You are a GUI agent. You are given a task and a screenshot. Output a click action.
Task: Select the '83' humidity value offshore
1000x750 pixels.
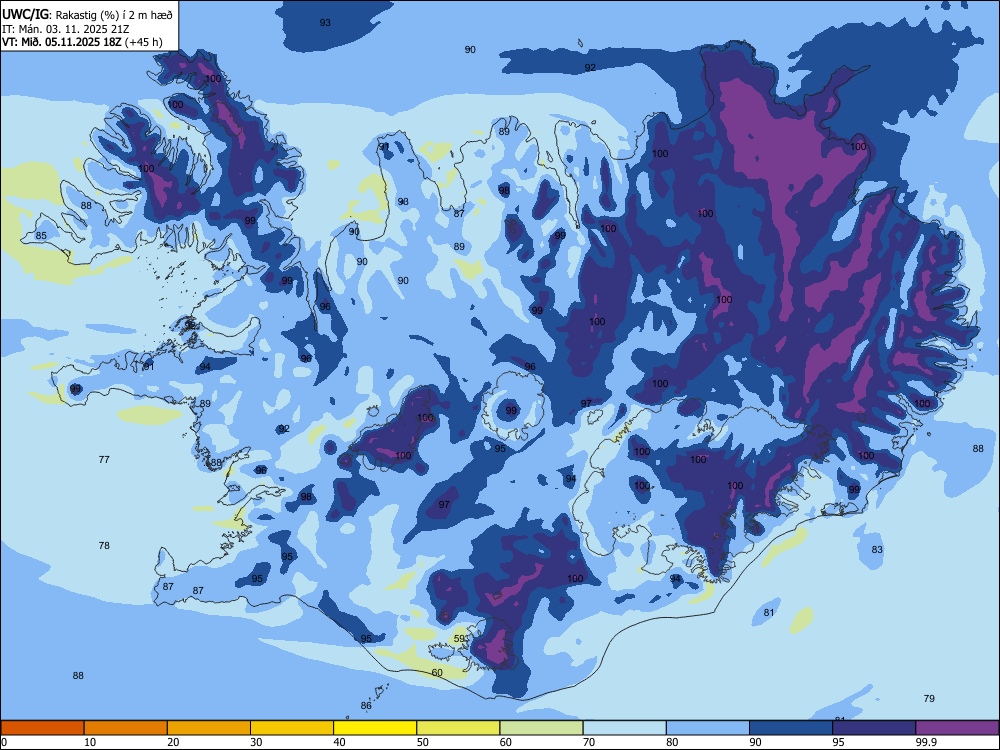tap(878, 549)
